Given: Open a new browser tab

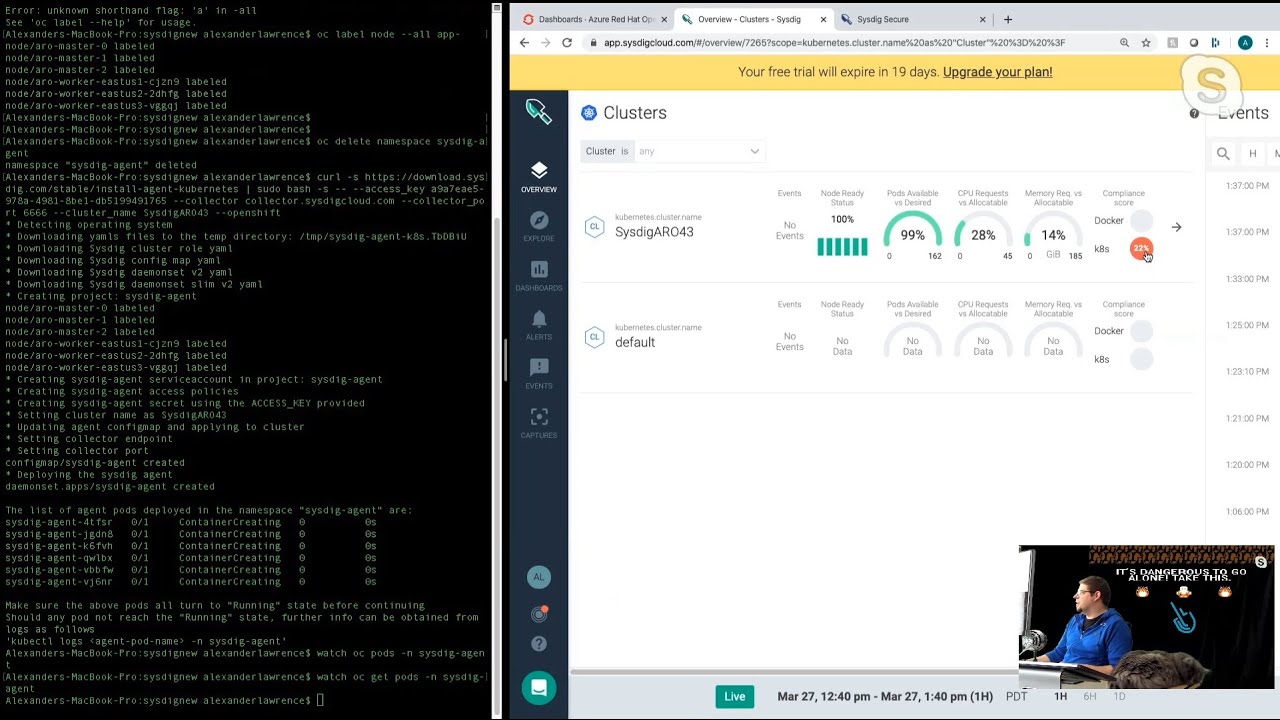Looking at the screenshot, I should (x=1008, y=19).
